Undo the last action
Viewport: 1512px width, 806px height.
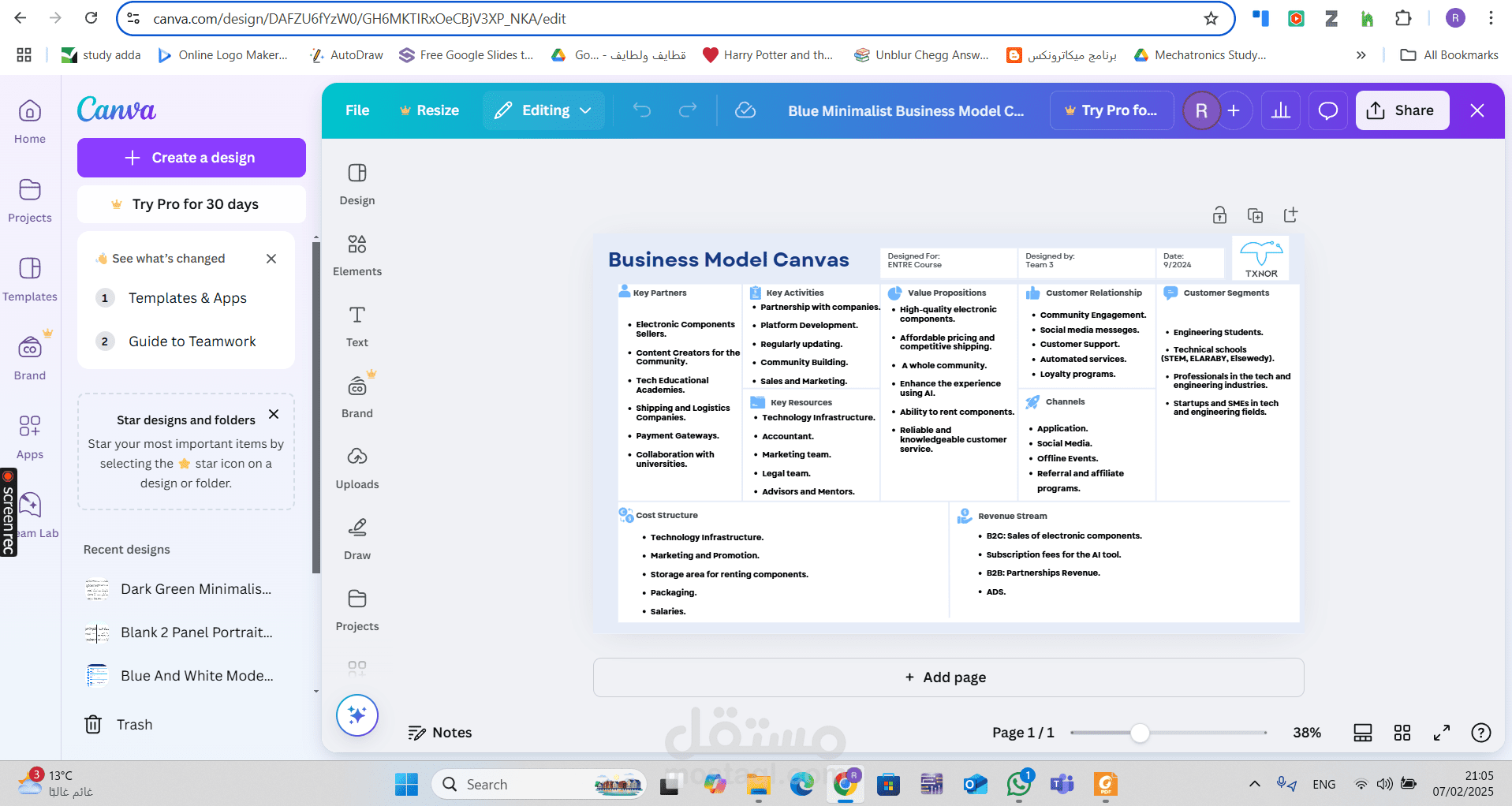point(642,110)
